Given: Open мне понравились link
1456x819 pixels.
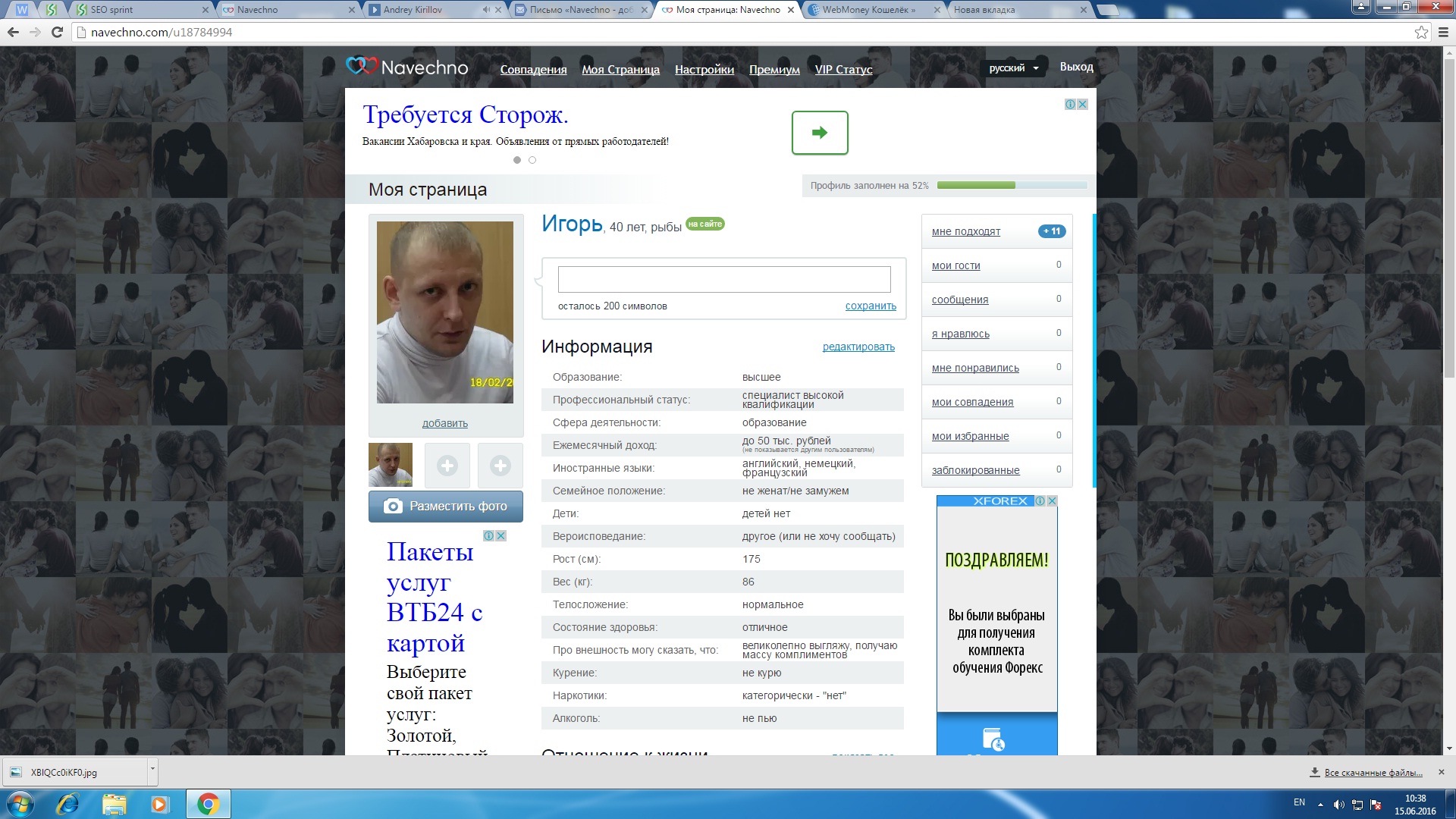Looking at the screenshot, I should click(975, 368).
